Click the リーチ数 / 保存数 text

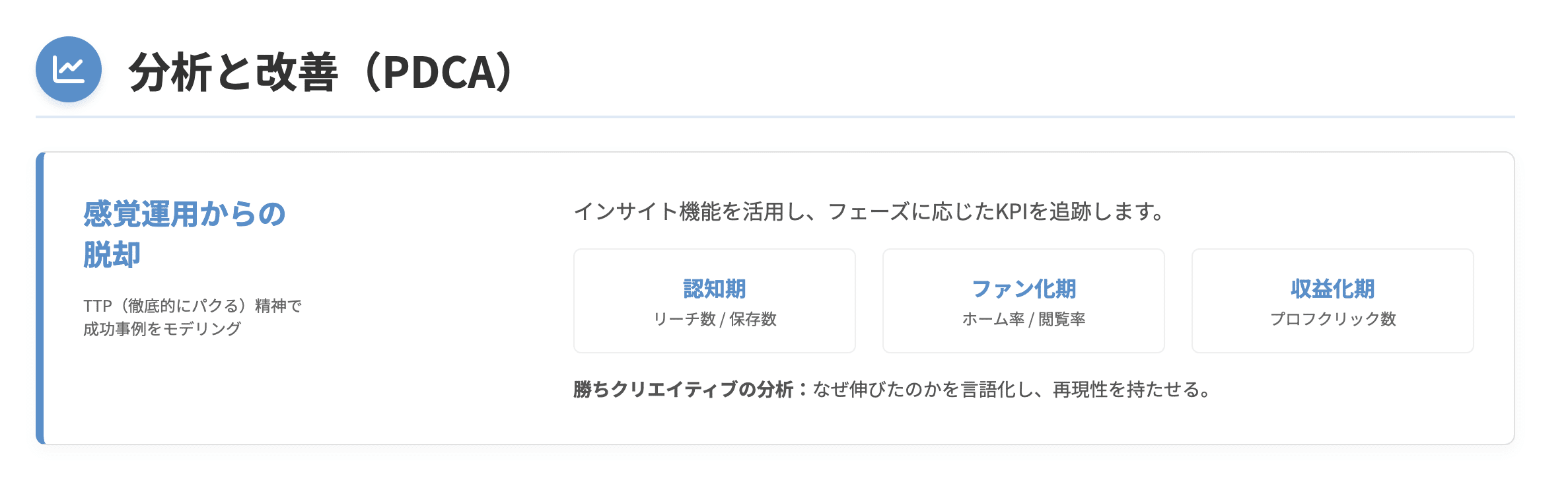tap(714, 319)
